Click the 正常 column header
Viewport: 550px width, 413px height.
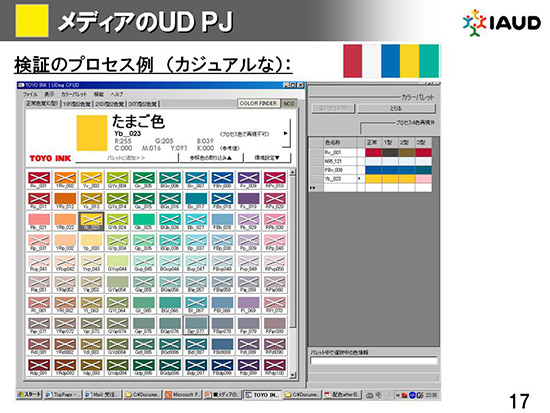(373, 142)
